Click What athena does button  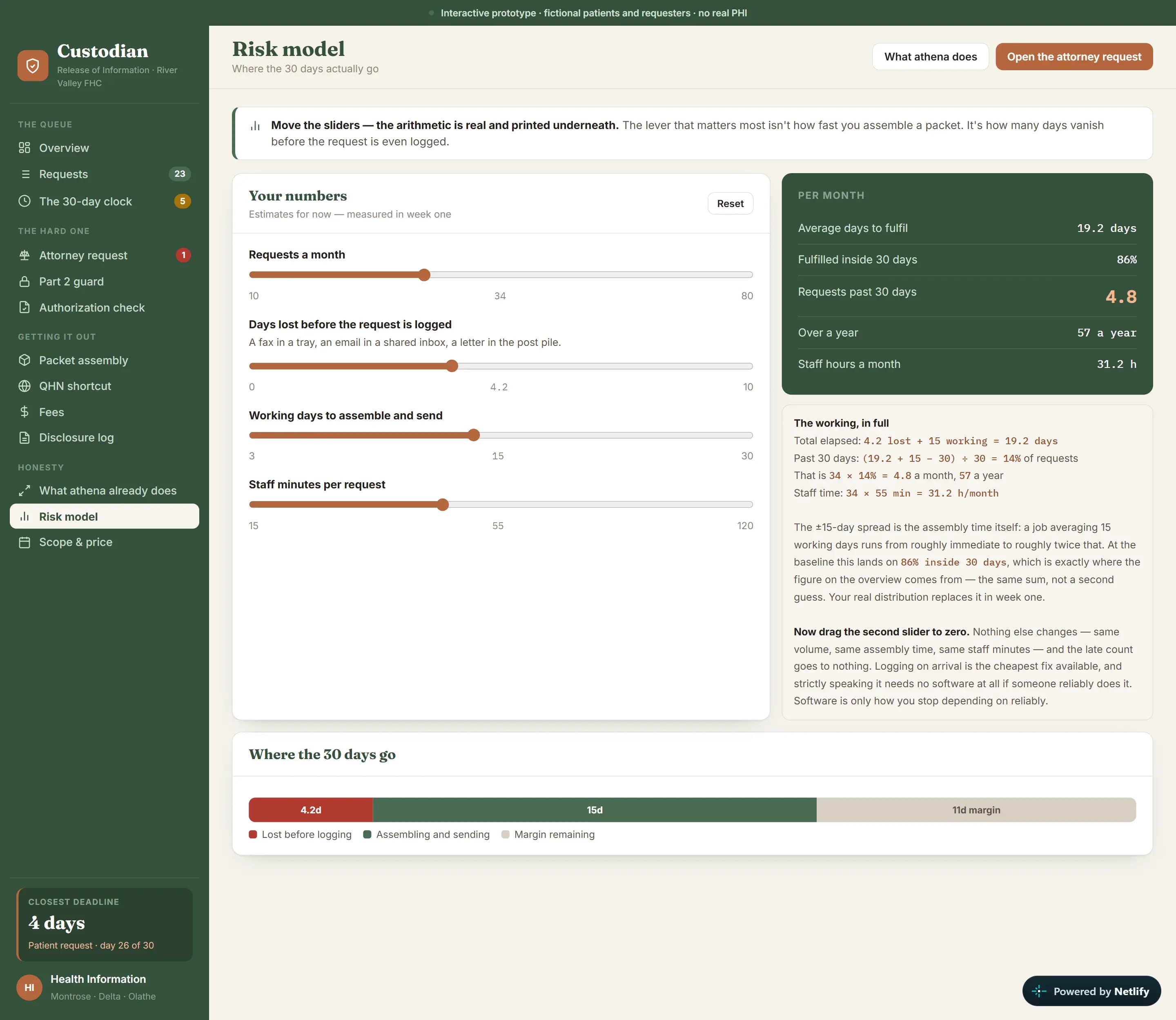pos(930,57)
